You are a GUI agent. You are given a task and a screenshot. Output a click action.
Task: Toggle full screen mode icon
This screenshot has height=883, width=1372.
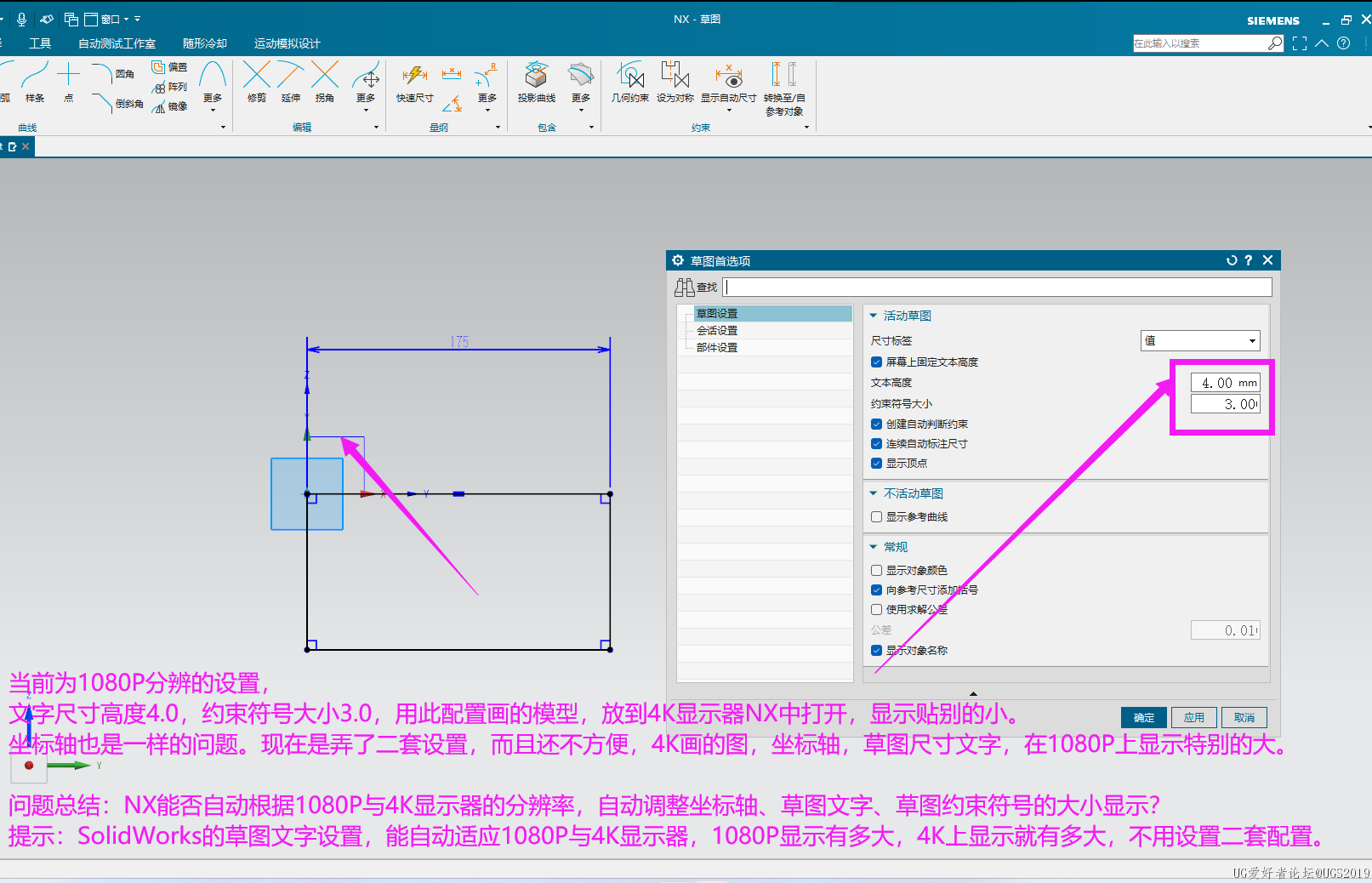[1300, 43]
